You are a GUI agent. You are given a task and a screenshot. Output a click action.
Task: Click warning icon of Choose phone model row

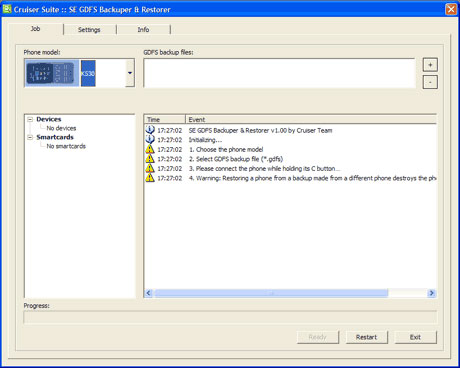(x=150, y=149)
